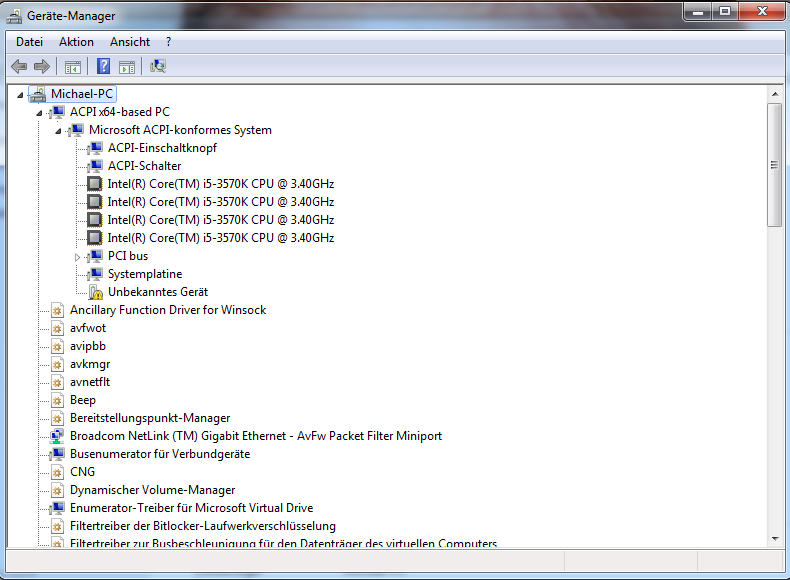This screenshot has width=790, height=580.
Task: Open the blue Help toolbar icon
Action: (x=103, y=66)
